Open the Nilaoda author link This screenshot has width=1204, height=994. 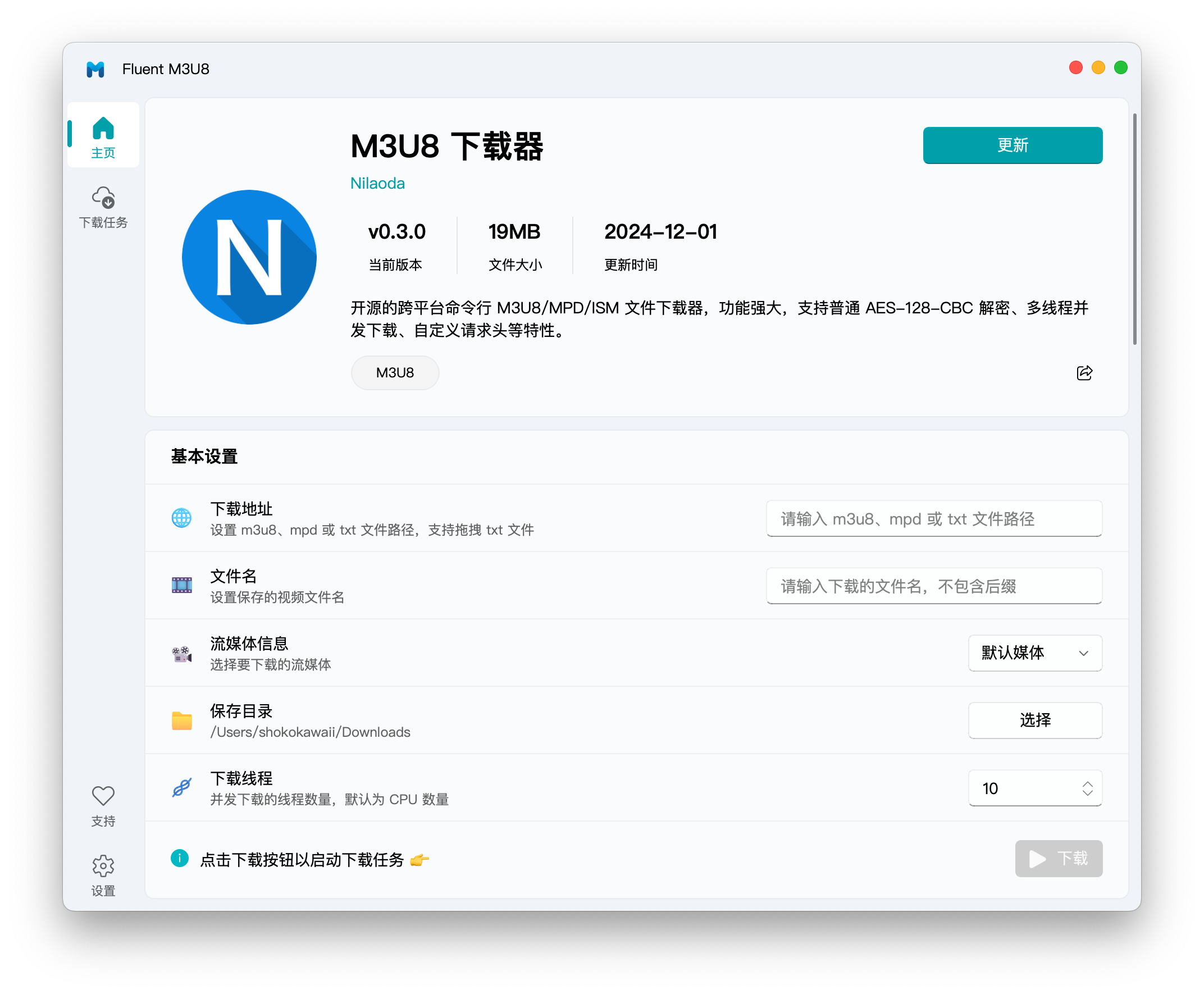(377, 183)
